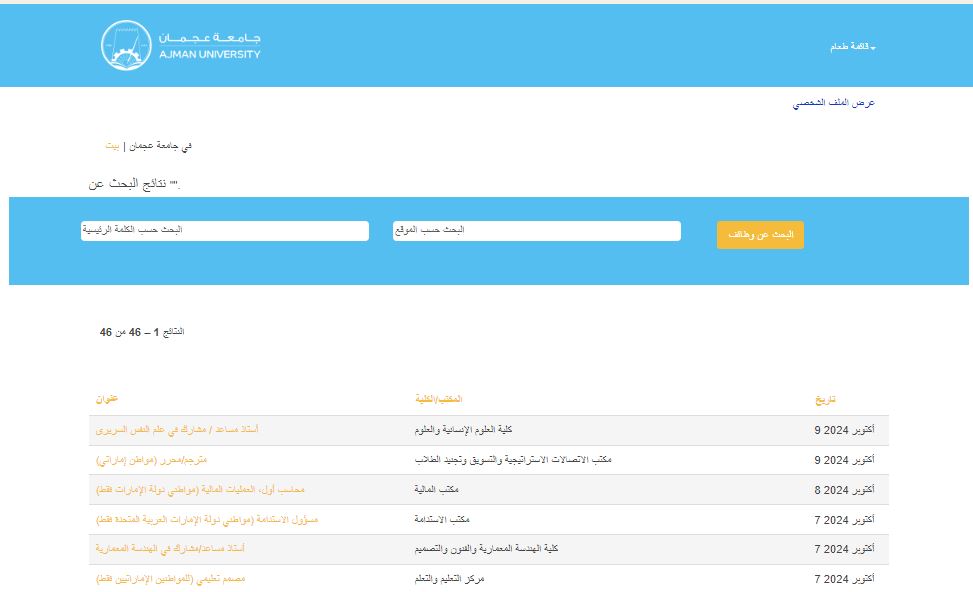Open the مسؤول الاستدامة sustainability officer job
This screenshot has width=973, height=592.
click(x=207, y=520)
